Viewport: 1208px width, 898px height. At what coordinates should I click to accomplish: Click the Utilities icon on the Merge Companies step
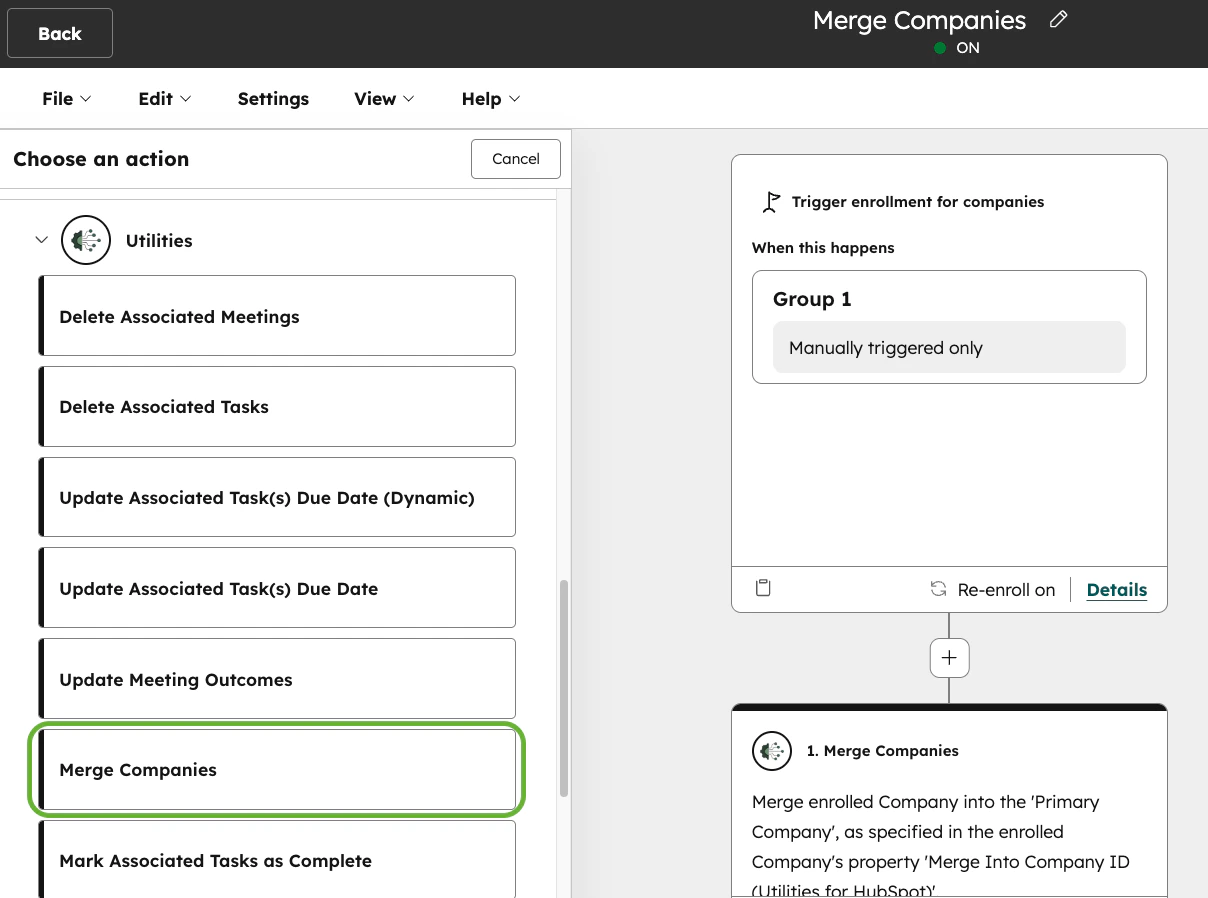tap(771, 751)
